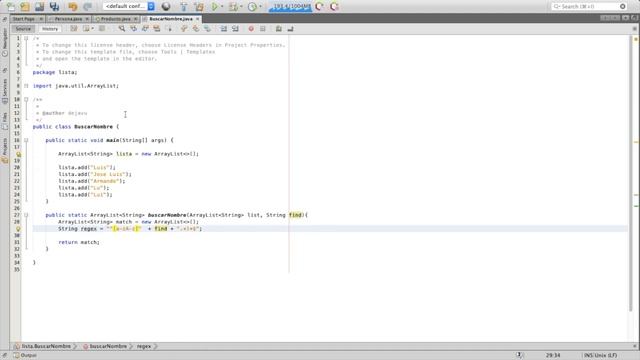
Task: Toggle Bookmark in the editor toolbar
Action: pyautogui.click(x=207, y=29)
